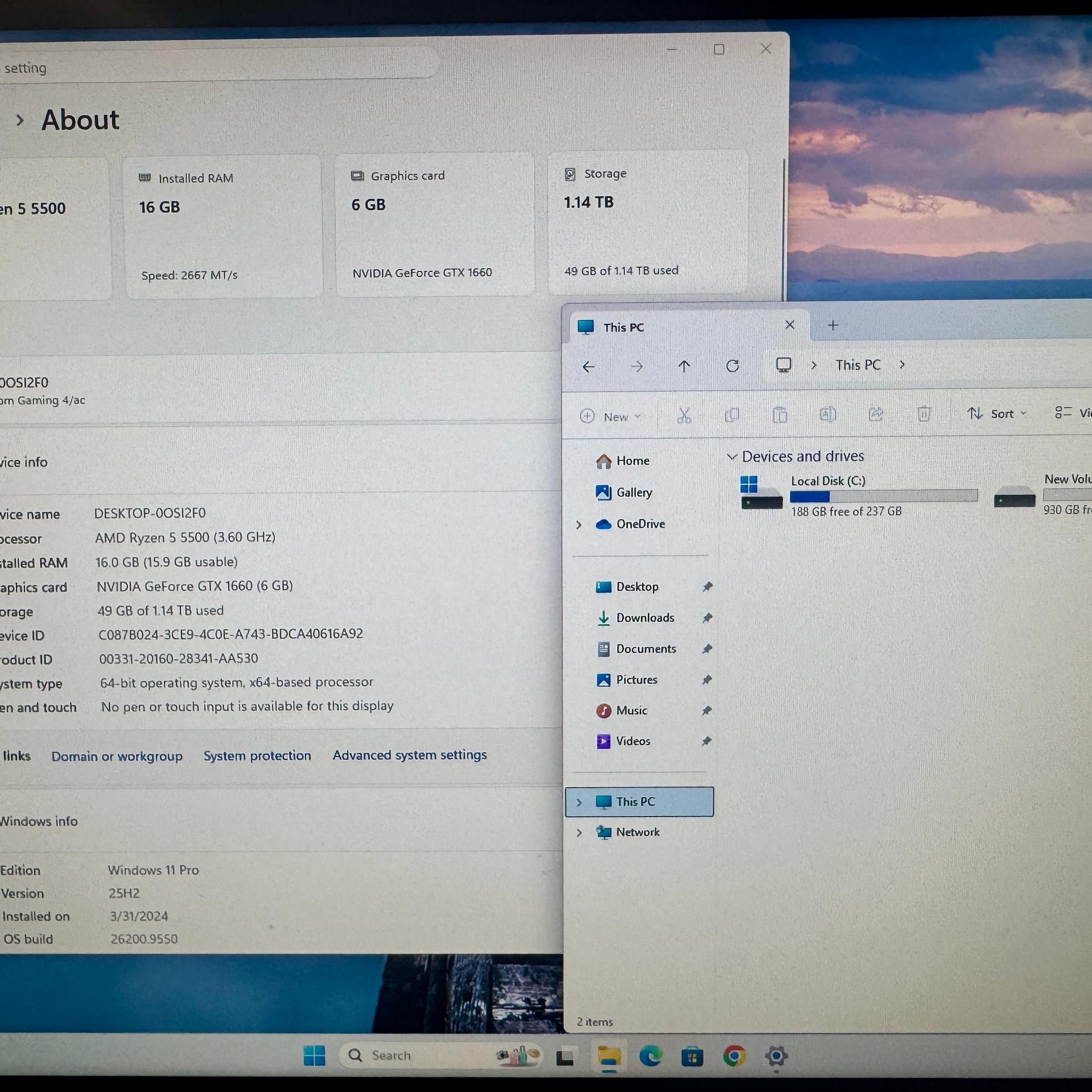Unpin Documents using its pin icon
The height and width of the screenshot is (1092, 1092).
(707, 649)
